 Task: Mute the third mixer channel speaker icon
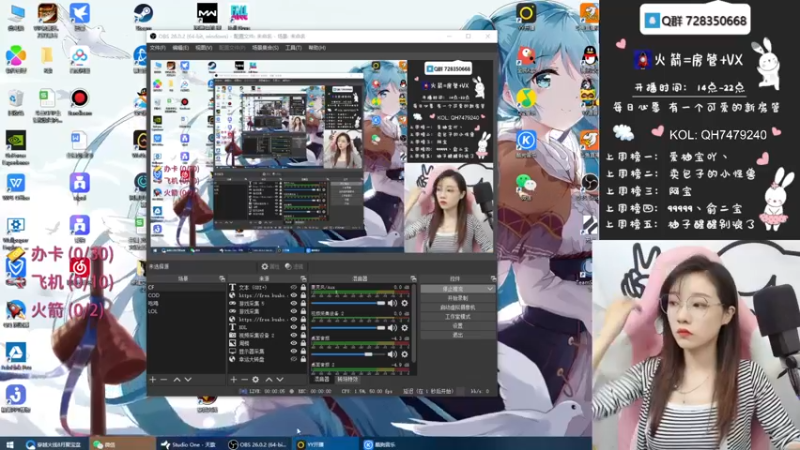coord(392,354)
